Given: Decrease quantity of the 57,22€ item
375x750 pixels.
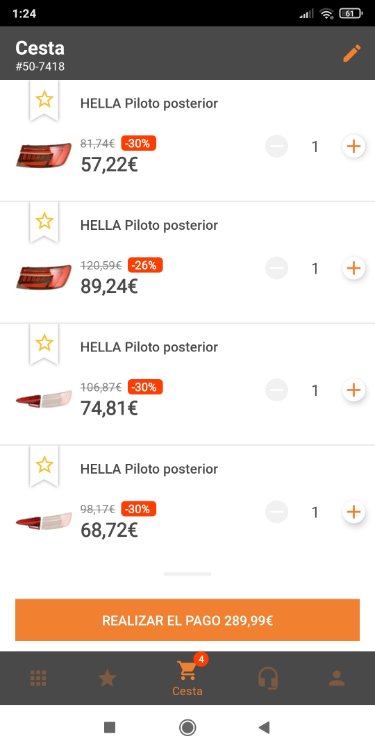Looking at the screenshot, I should pos(277,146).
